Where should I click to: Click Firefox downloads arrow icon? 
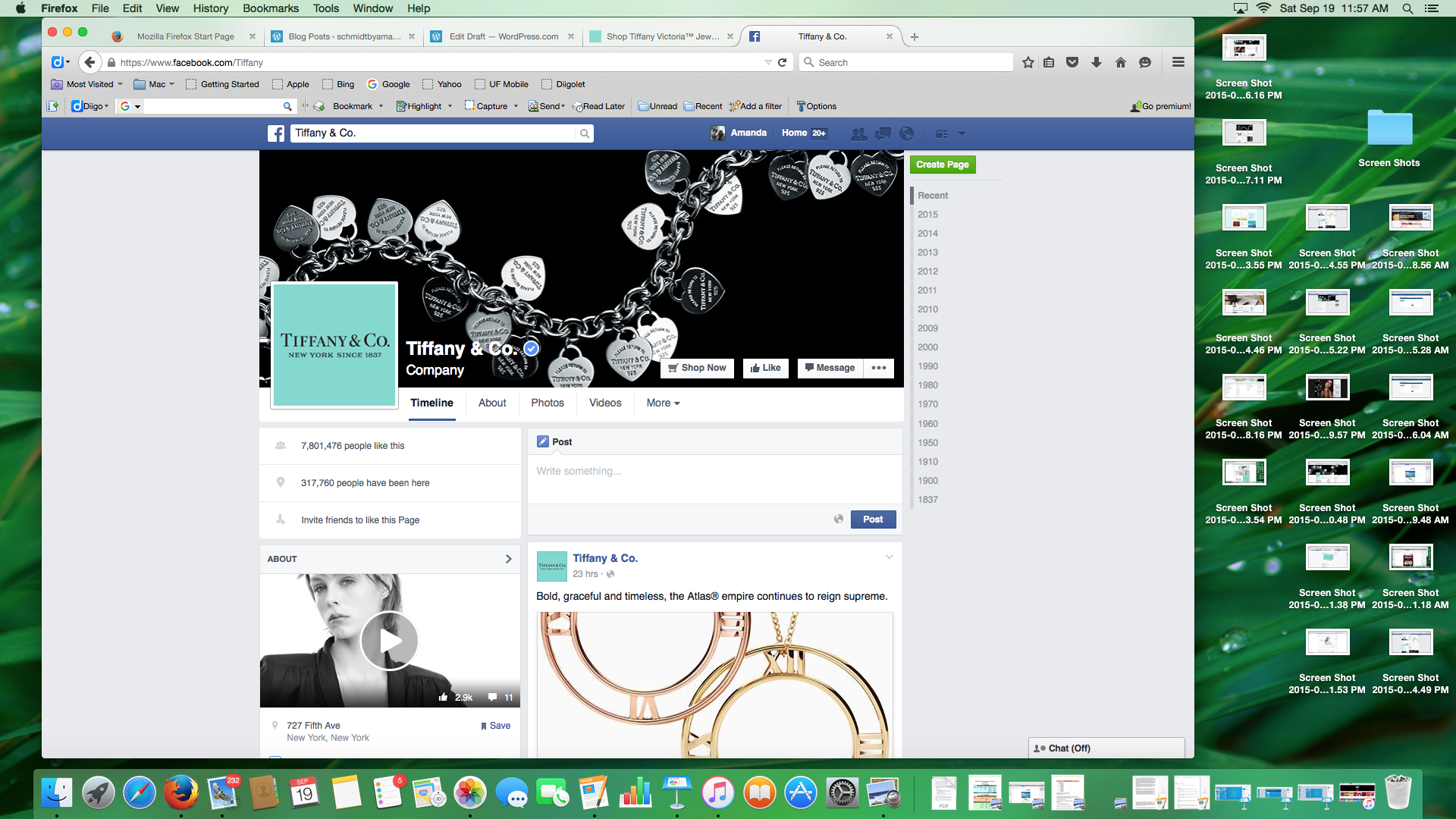click(1097, 62)
